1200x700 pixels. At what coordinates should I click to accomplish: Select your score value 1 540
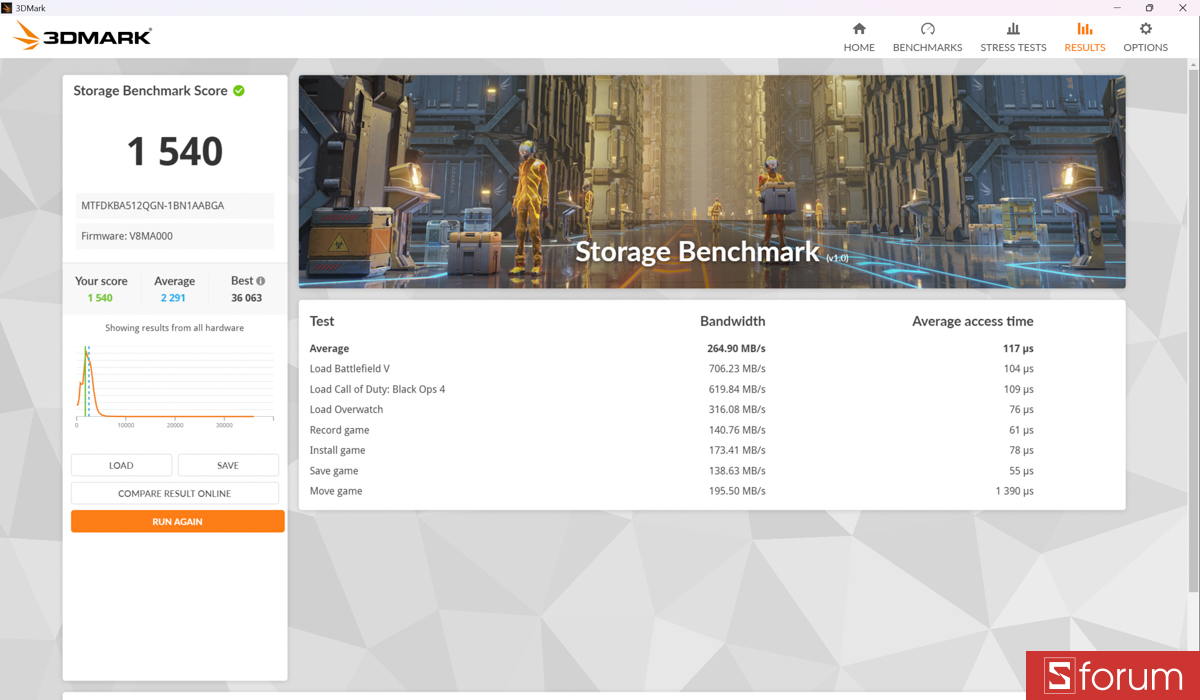pyautogui.click(x=100, y=297)
